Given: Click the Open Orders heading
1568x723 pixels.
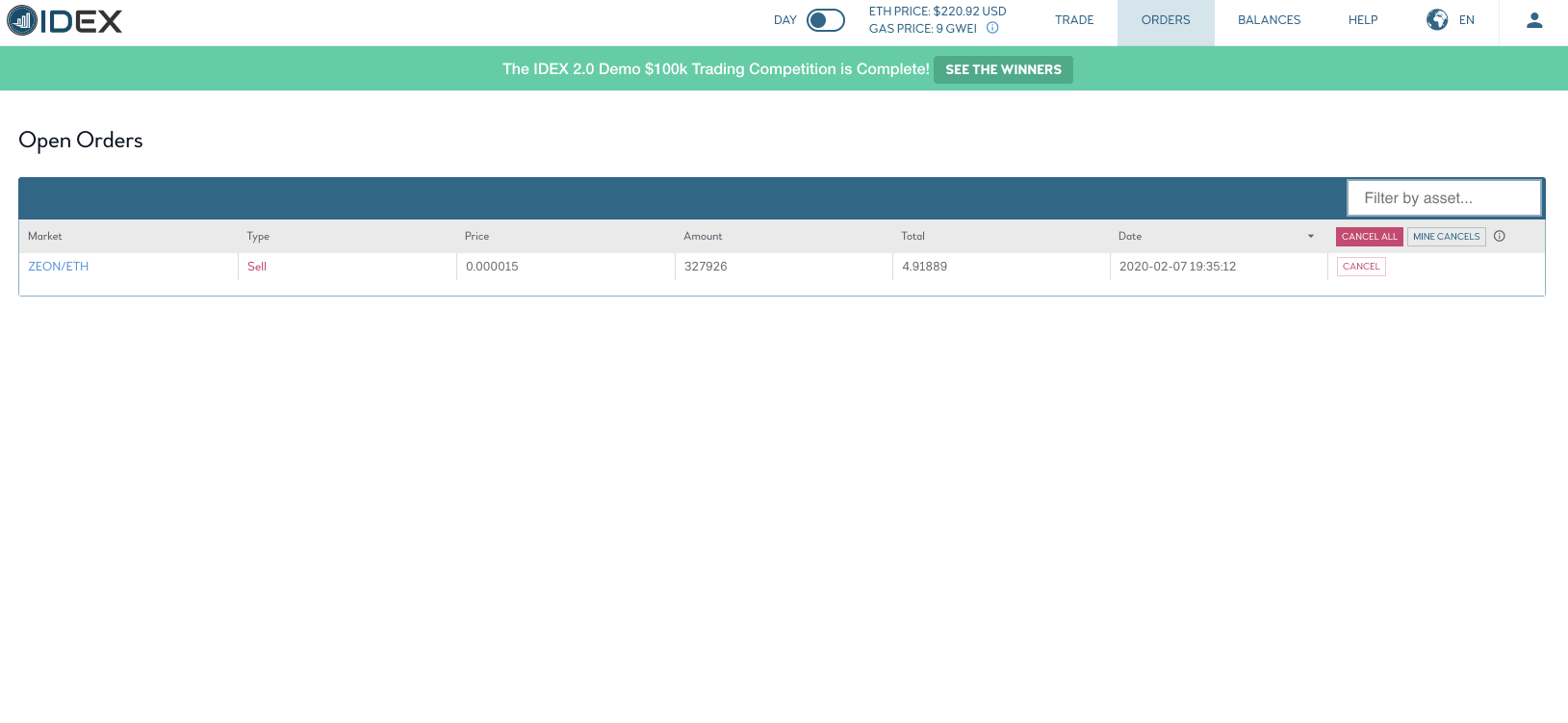Looking at the screenshot, I should 81,141.
